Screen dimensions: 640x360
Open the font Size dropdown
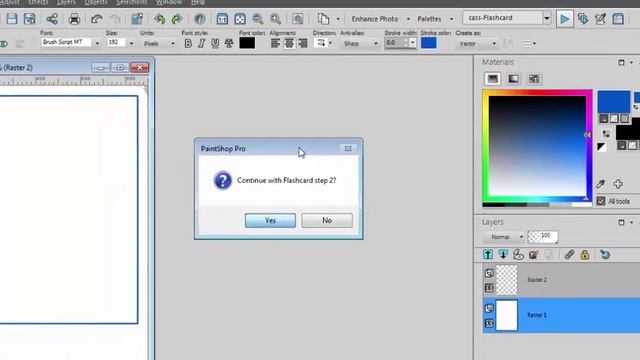(x=131, y=43)
